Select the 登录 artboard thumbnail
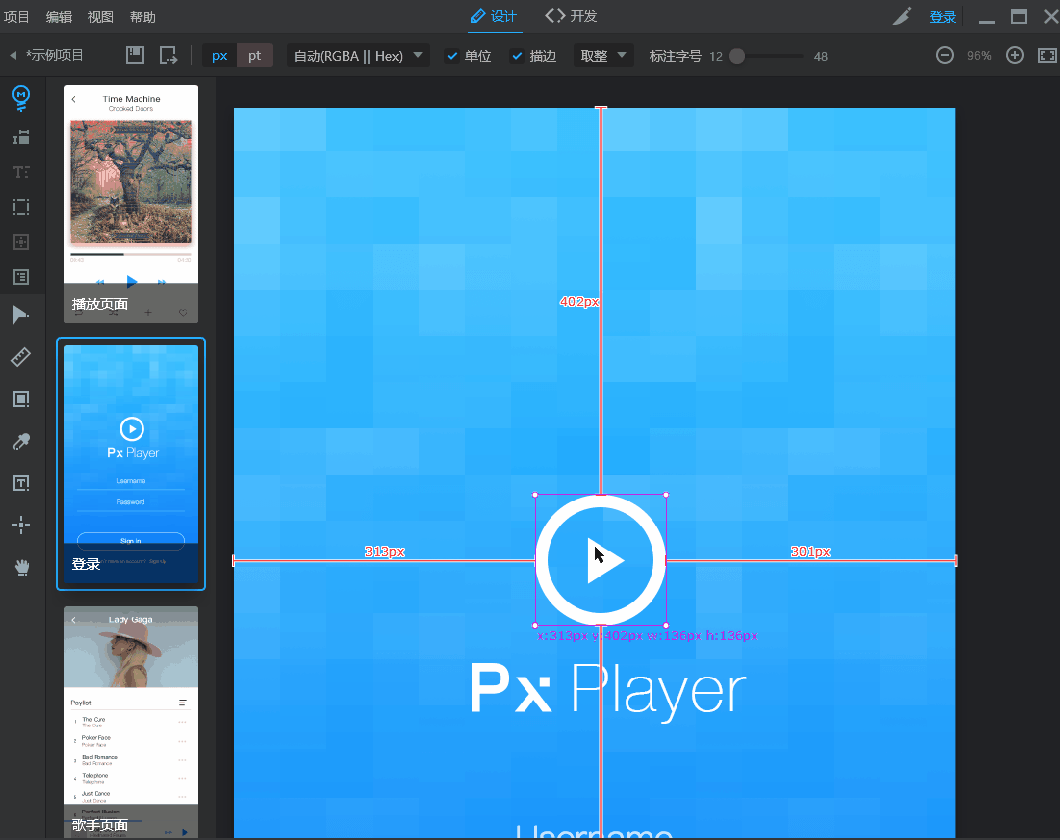 pyautogui.click(x=131, y=464)
